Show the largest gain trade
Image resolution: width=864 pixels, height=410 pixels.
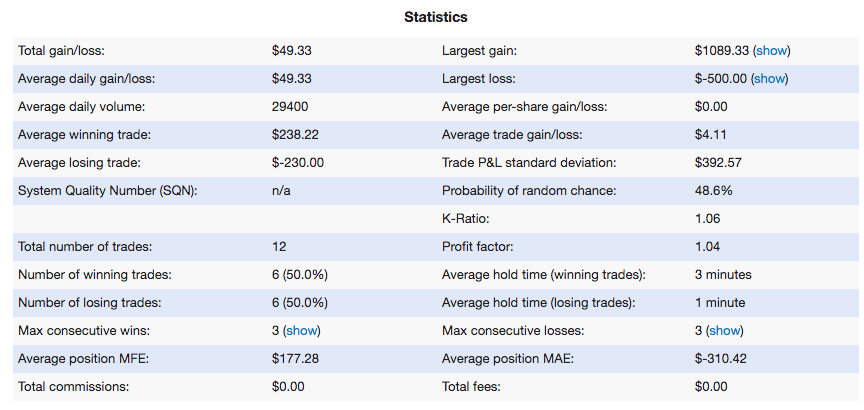pyautogui.click(x=771, y=51)
